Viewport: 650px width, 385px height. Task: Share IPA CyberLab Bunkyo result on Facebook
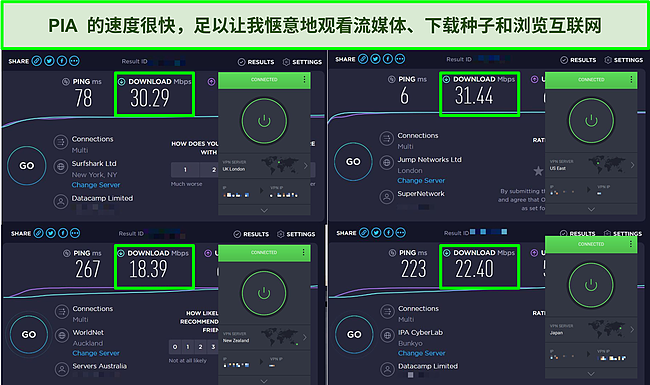coord(388,233)
